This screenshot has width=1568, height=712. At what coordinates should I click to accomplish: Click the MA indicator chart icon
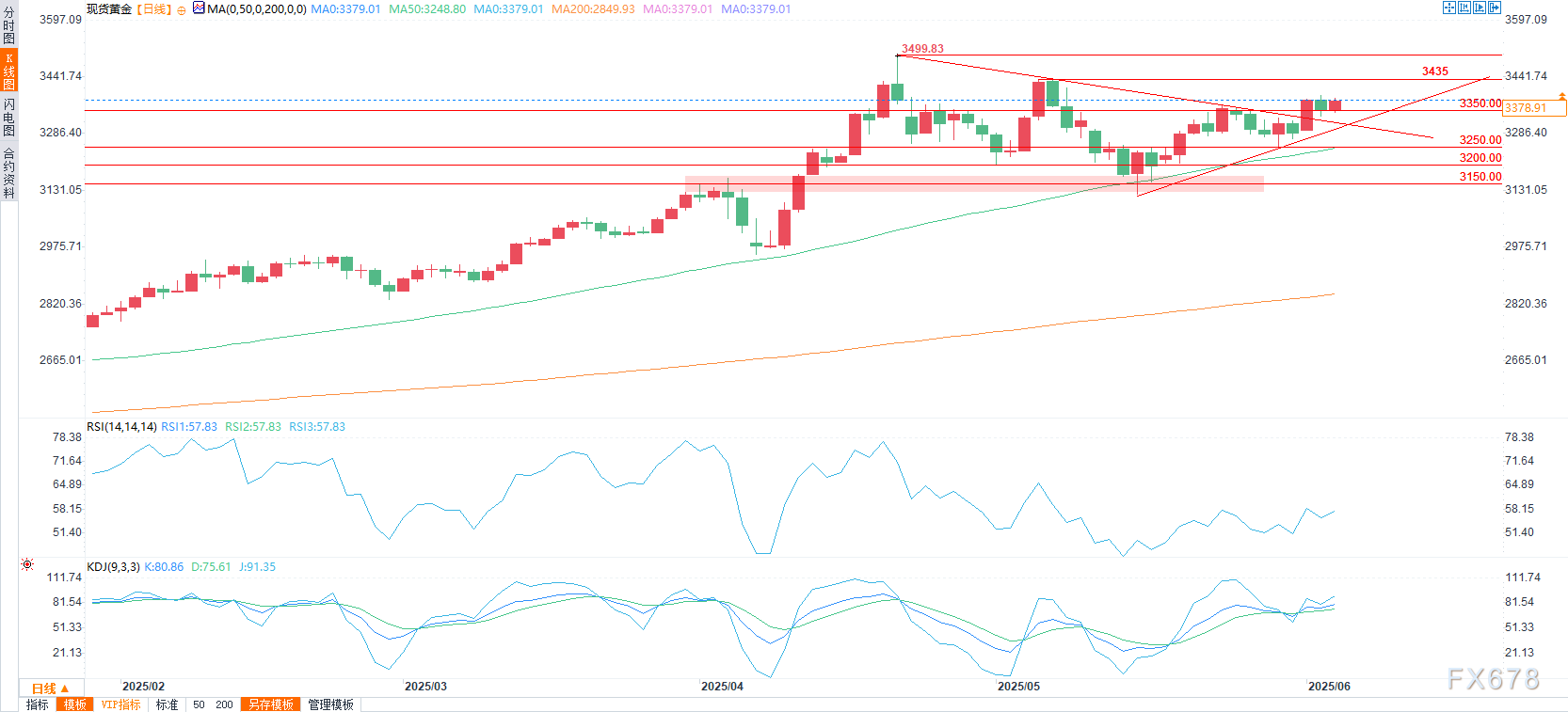(199, 8)
